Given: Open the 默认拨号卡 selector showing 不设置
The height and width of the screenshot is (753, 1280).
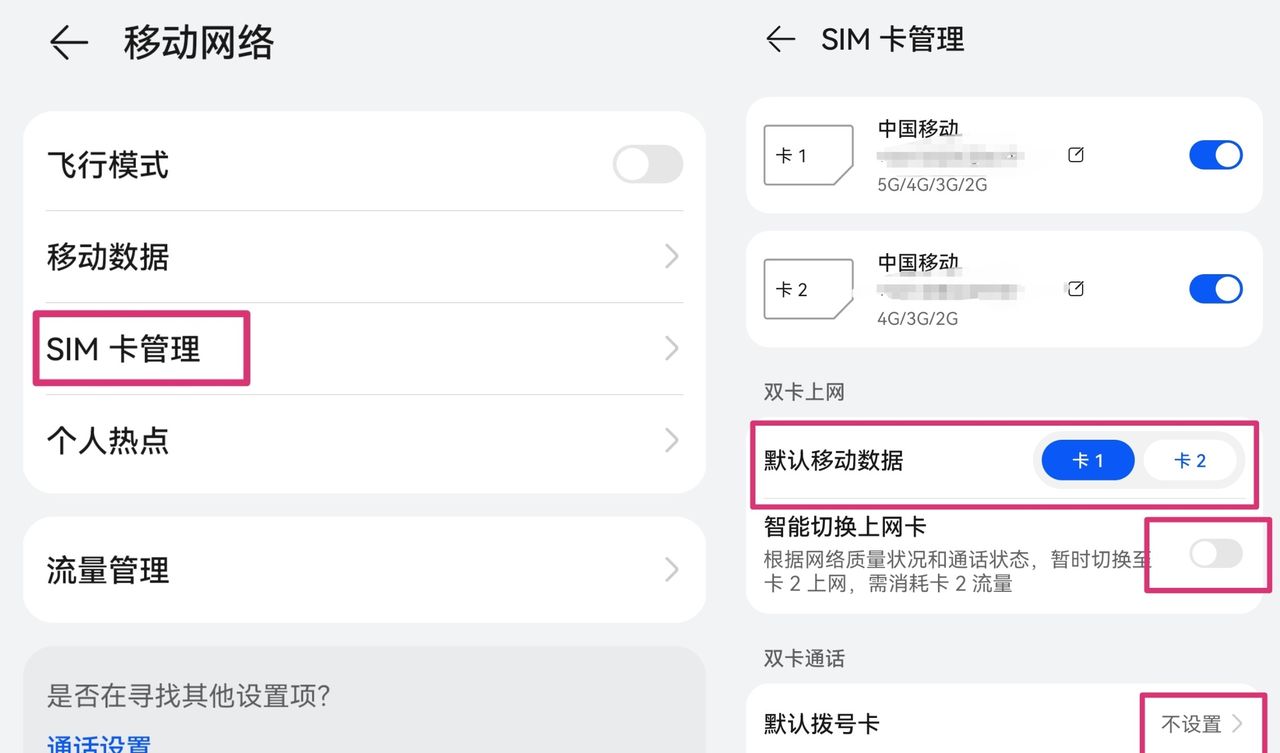Looking at the screenshot, I should point(1197,722).
